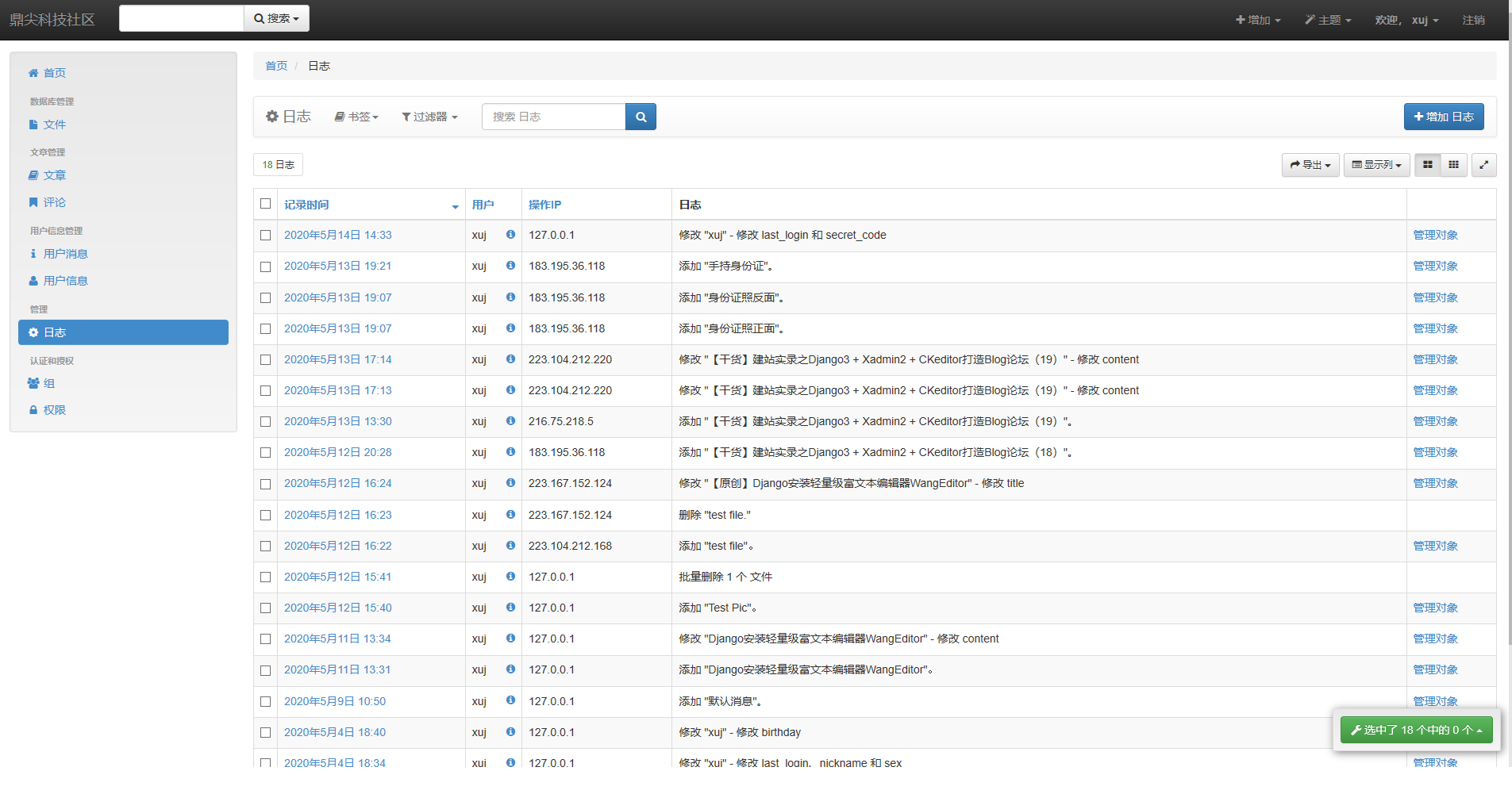Click the top navbar search input

181,18
